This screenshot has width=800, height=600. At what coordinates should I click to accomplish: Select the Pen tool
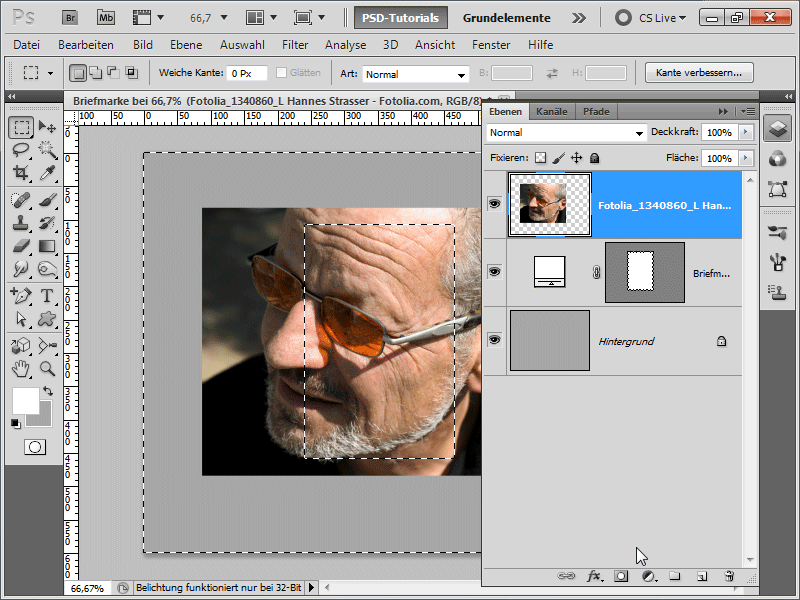[x=21, y=296]
